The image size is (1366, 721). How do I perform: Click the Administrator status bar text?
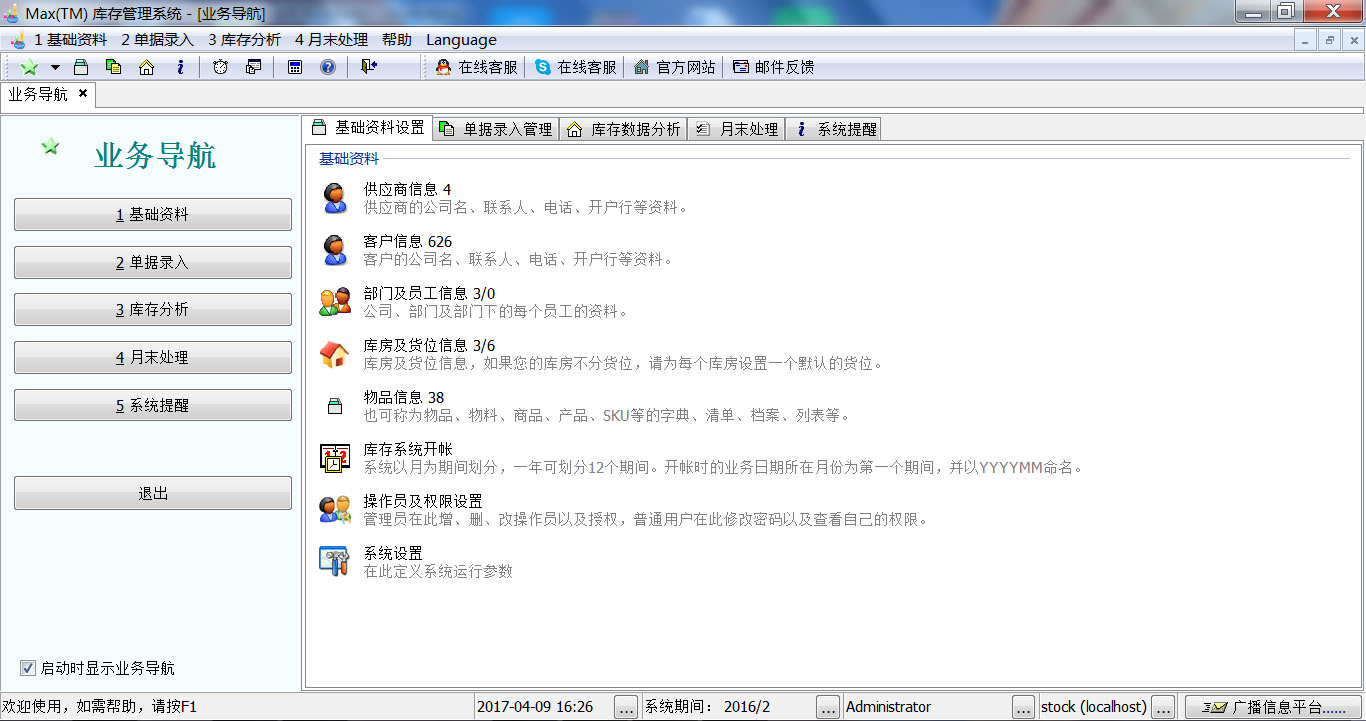tap(888, 707)
